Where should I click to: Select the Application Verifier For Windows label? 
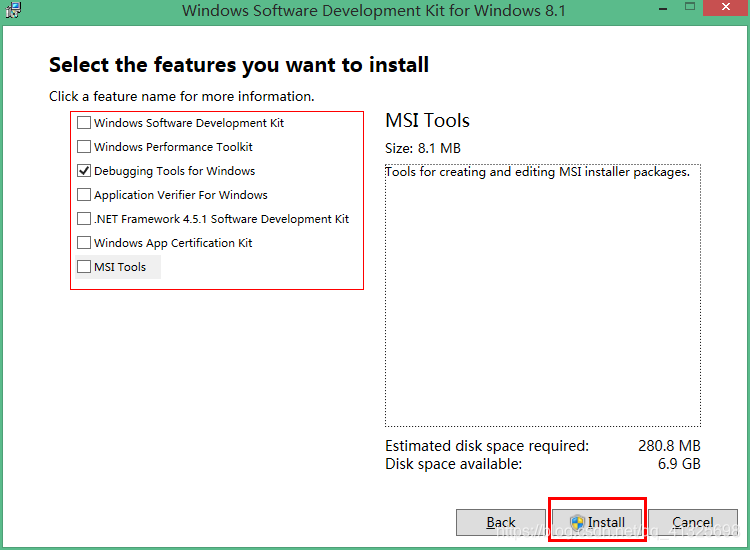pos(181,195)
